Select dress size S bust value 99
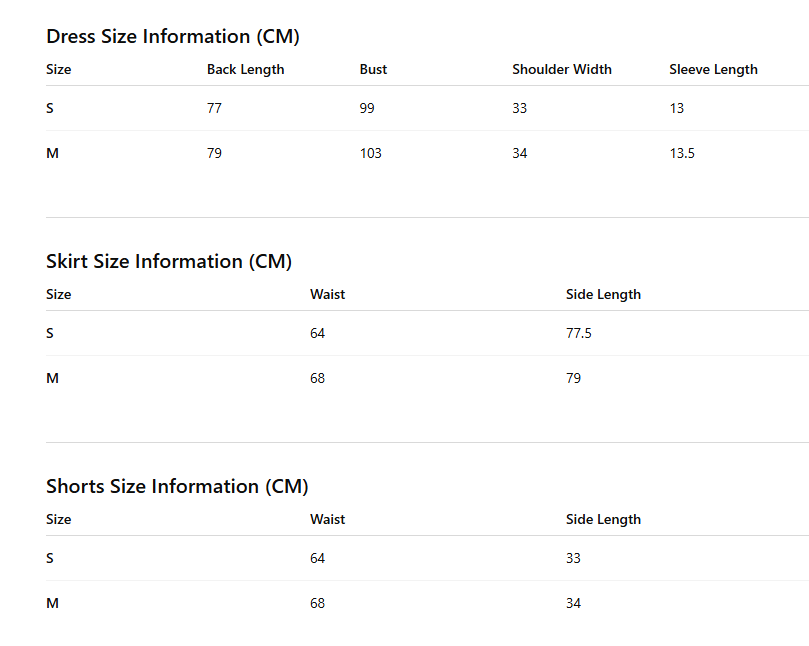 coord(367,108)
